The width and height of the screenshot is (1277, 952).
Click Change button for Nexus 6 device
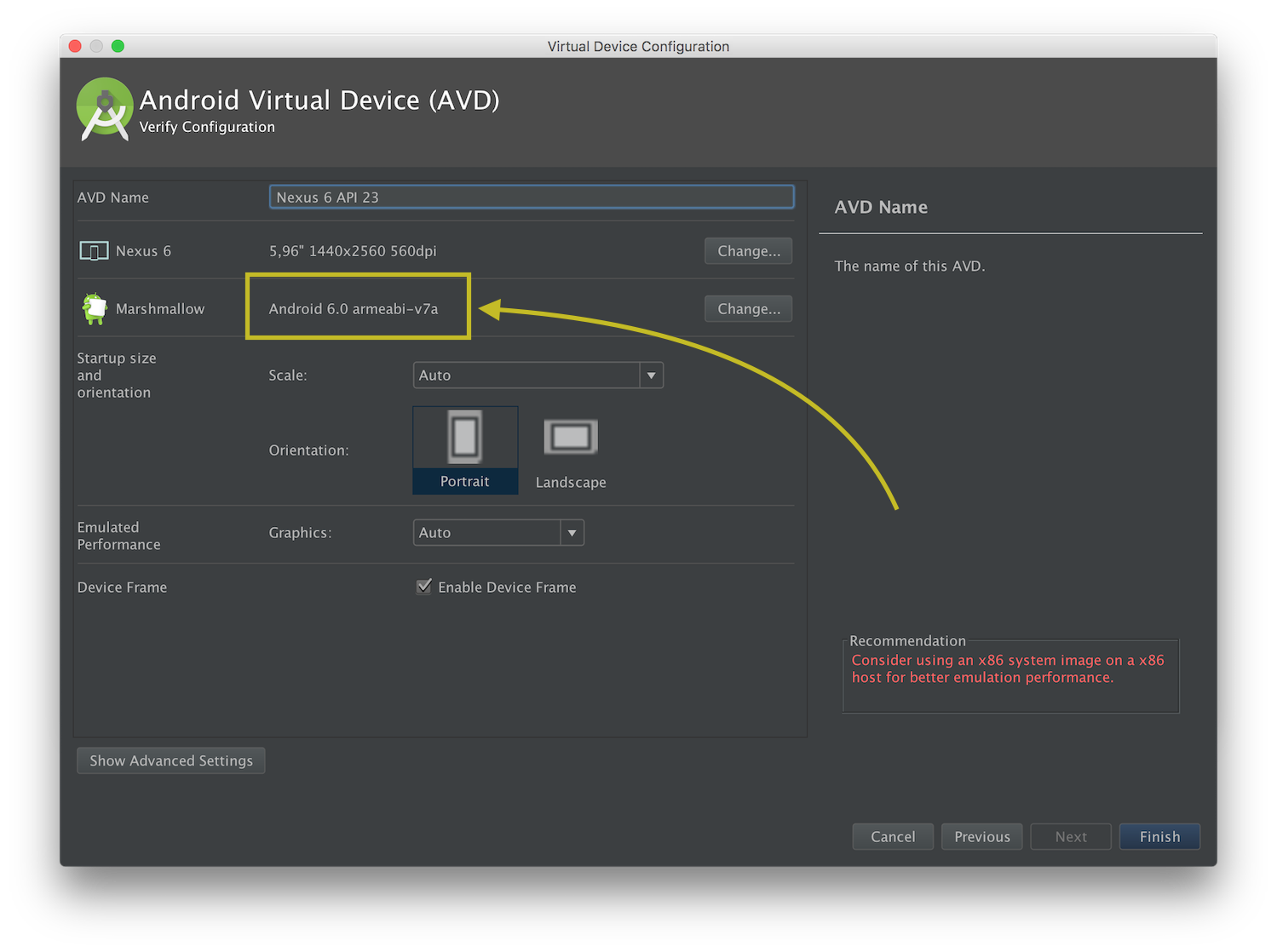[749, 251]
